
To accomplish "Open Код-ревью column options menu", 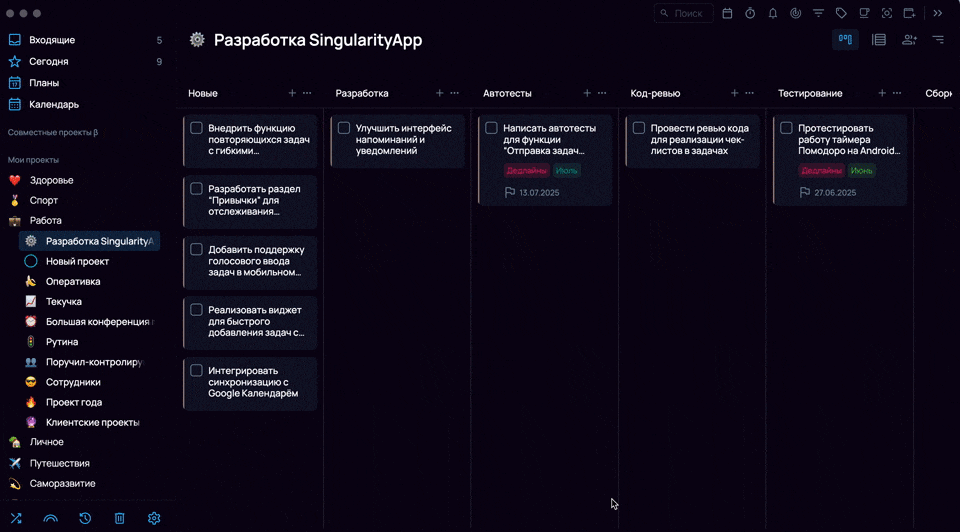I will pos(750,93).
